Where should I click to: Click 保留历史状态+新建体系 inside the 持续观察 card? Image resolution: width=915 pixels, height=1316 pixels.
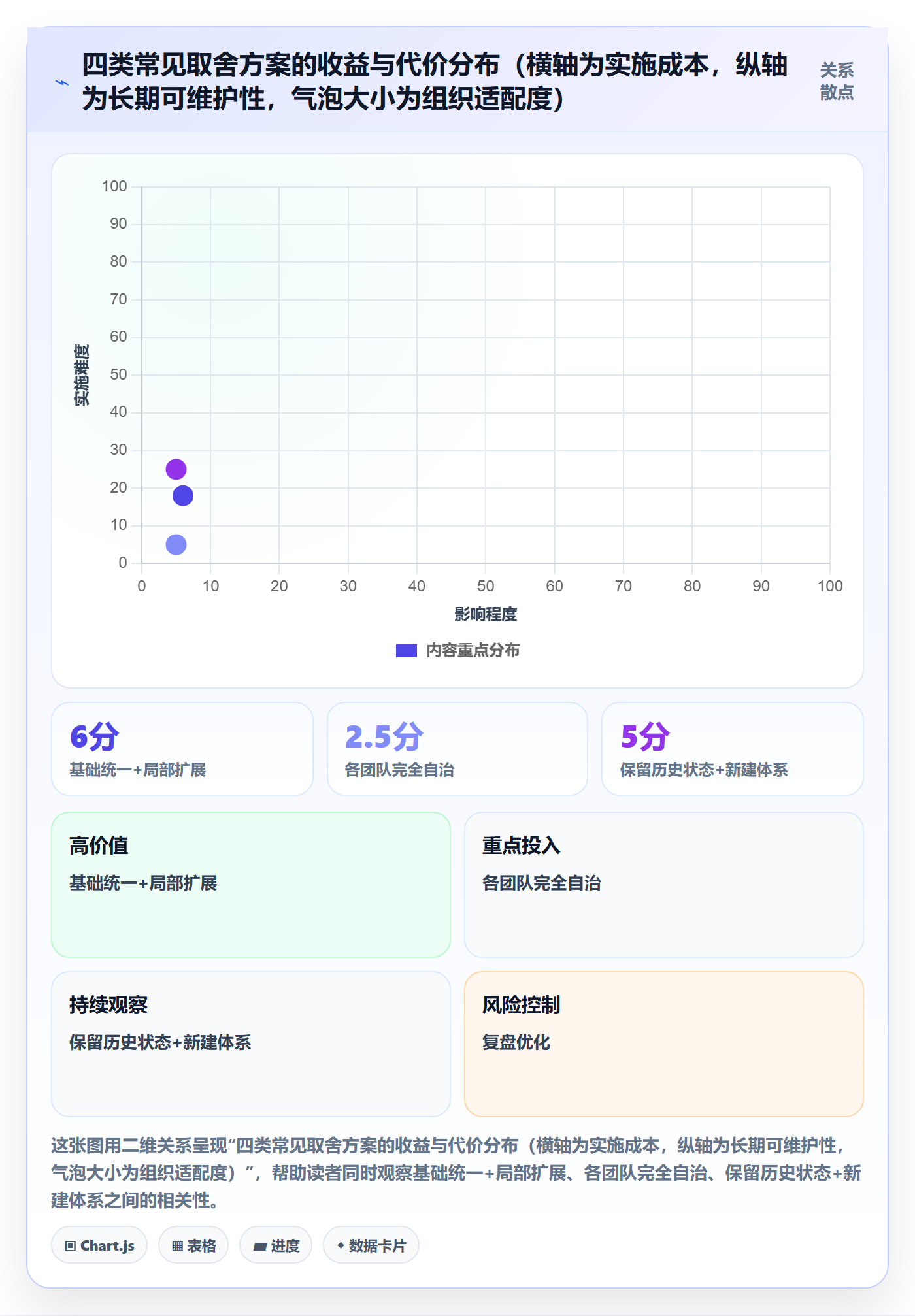click(160, 1043)
